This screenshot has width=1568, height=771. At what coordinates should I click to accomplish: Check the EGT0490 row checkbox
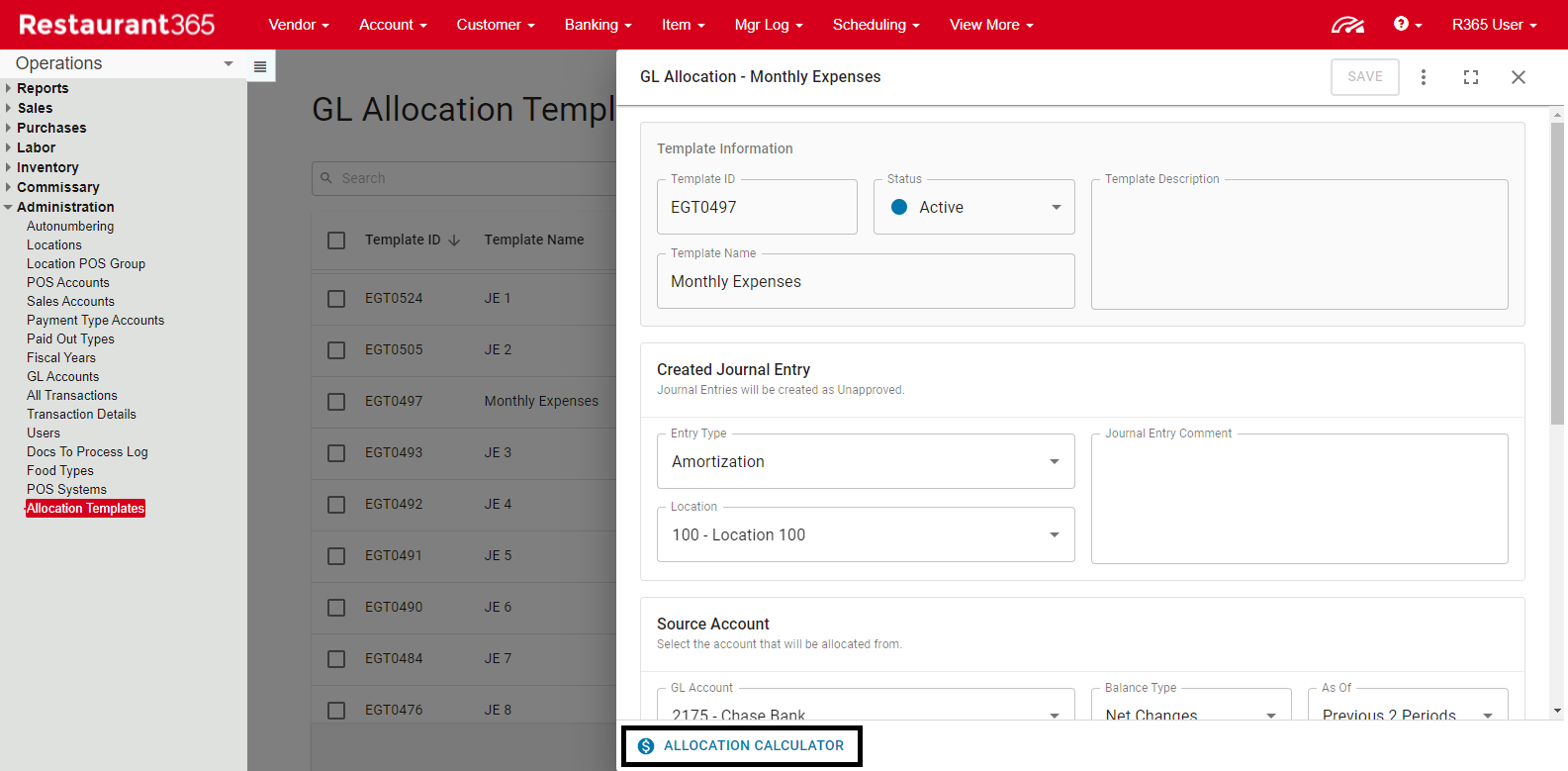[x=336, y=608]
